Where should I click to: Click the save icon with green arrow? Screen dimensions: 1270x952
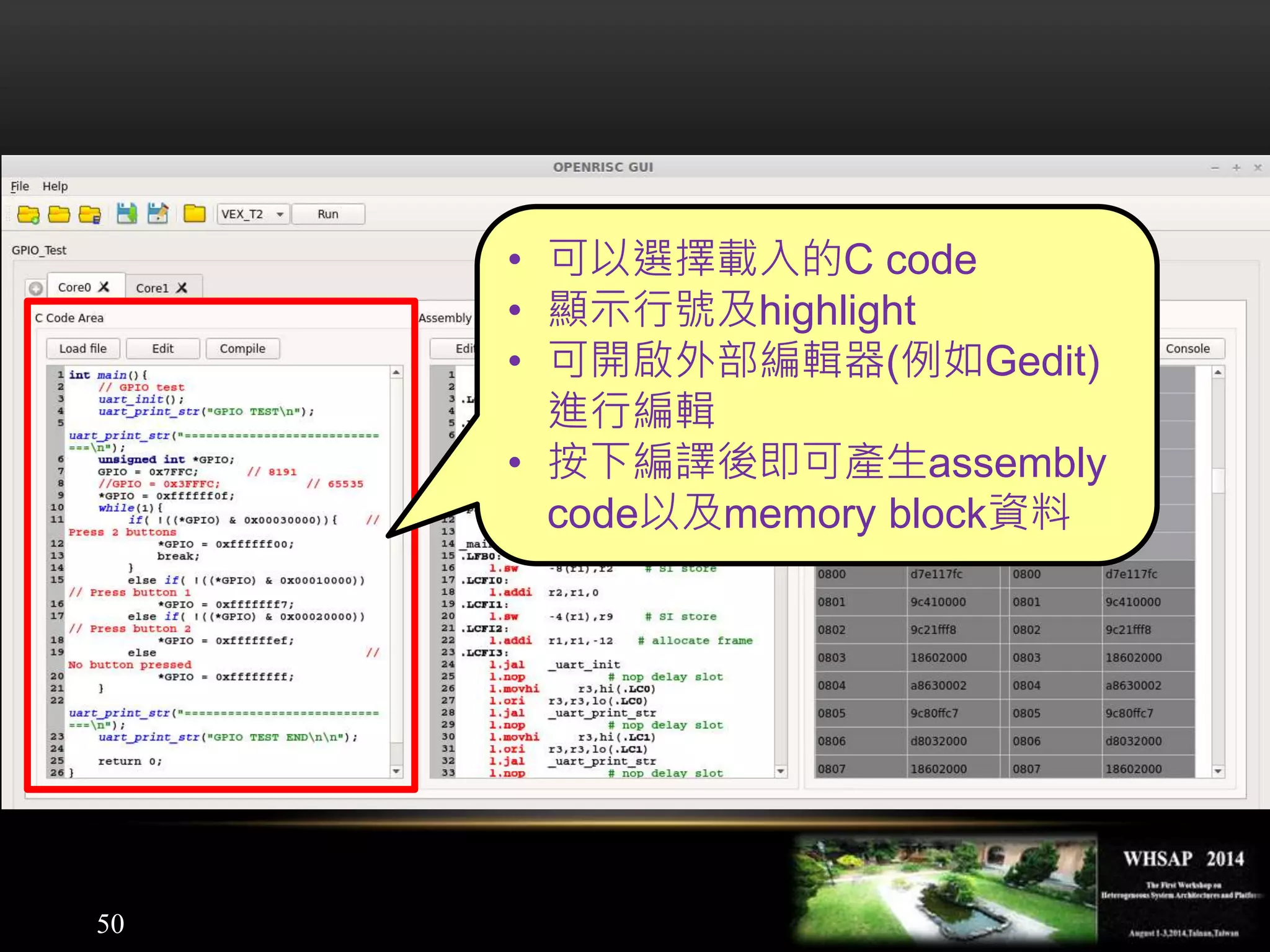click(x=127, y=214)
